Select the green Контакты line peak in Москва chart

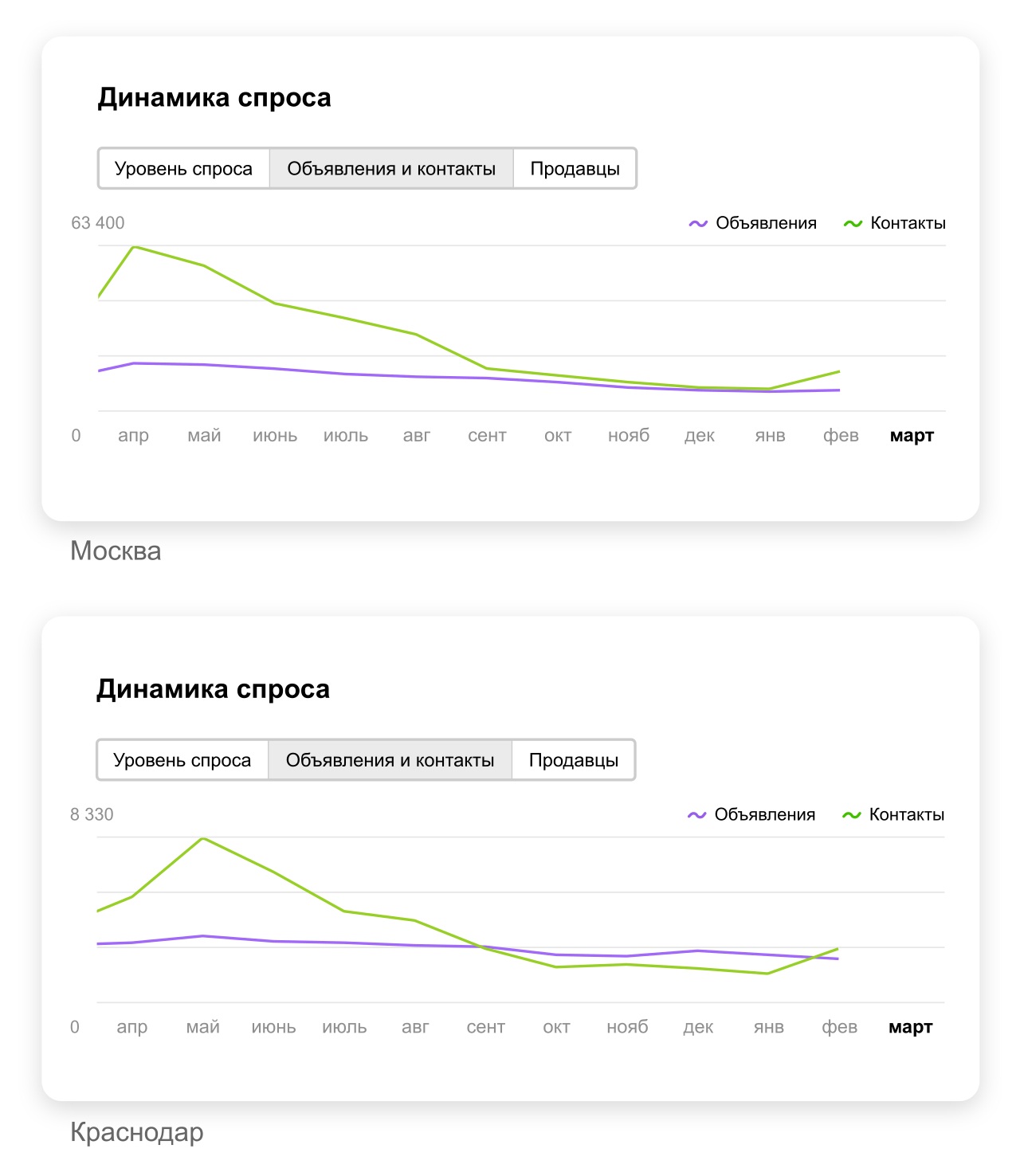tap(133, 247)
